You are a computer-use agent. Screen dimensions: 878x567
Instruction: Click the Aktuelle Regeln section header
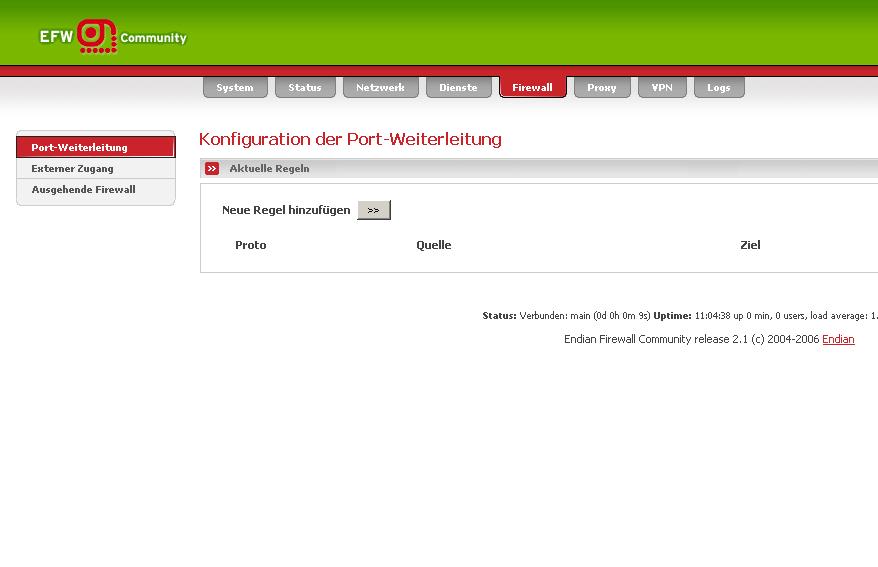coord(269,169)
